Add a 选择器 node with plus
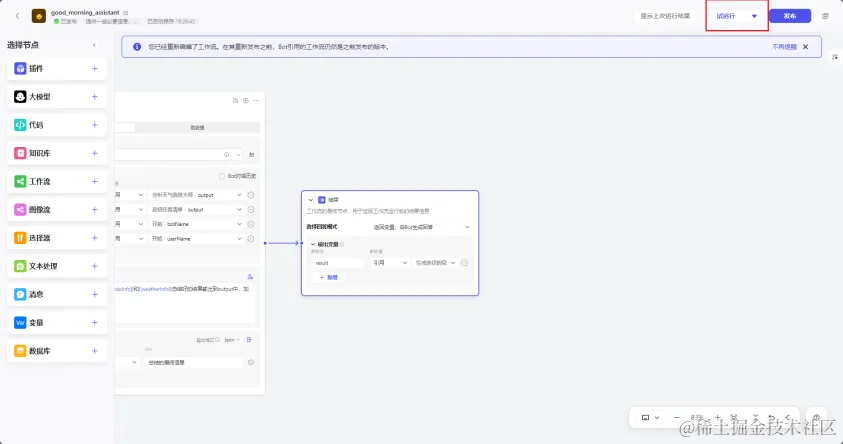Image resolution: width=843 pixels, height=444 pixels. click(x=95, y=238)
